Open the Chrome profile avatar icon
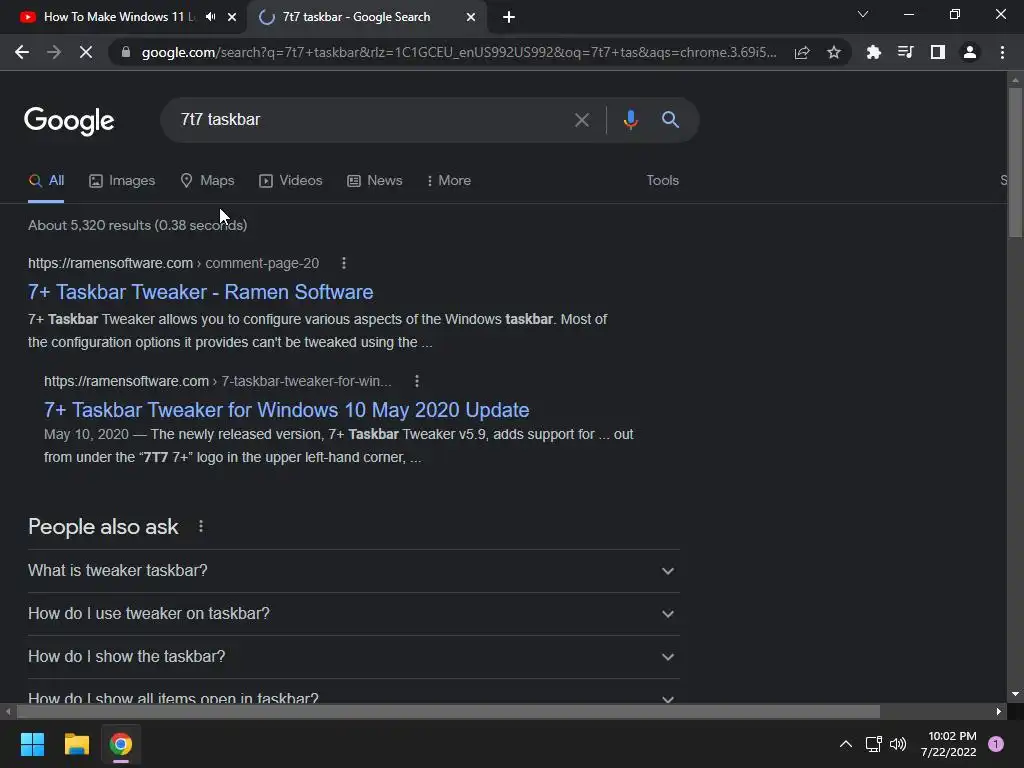1024x768 pixels. click(970, 52)
